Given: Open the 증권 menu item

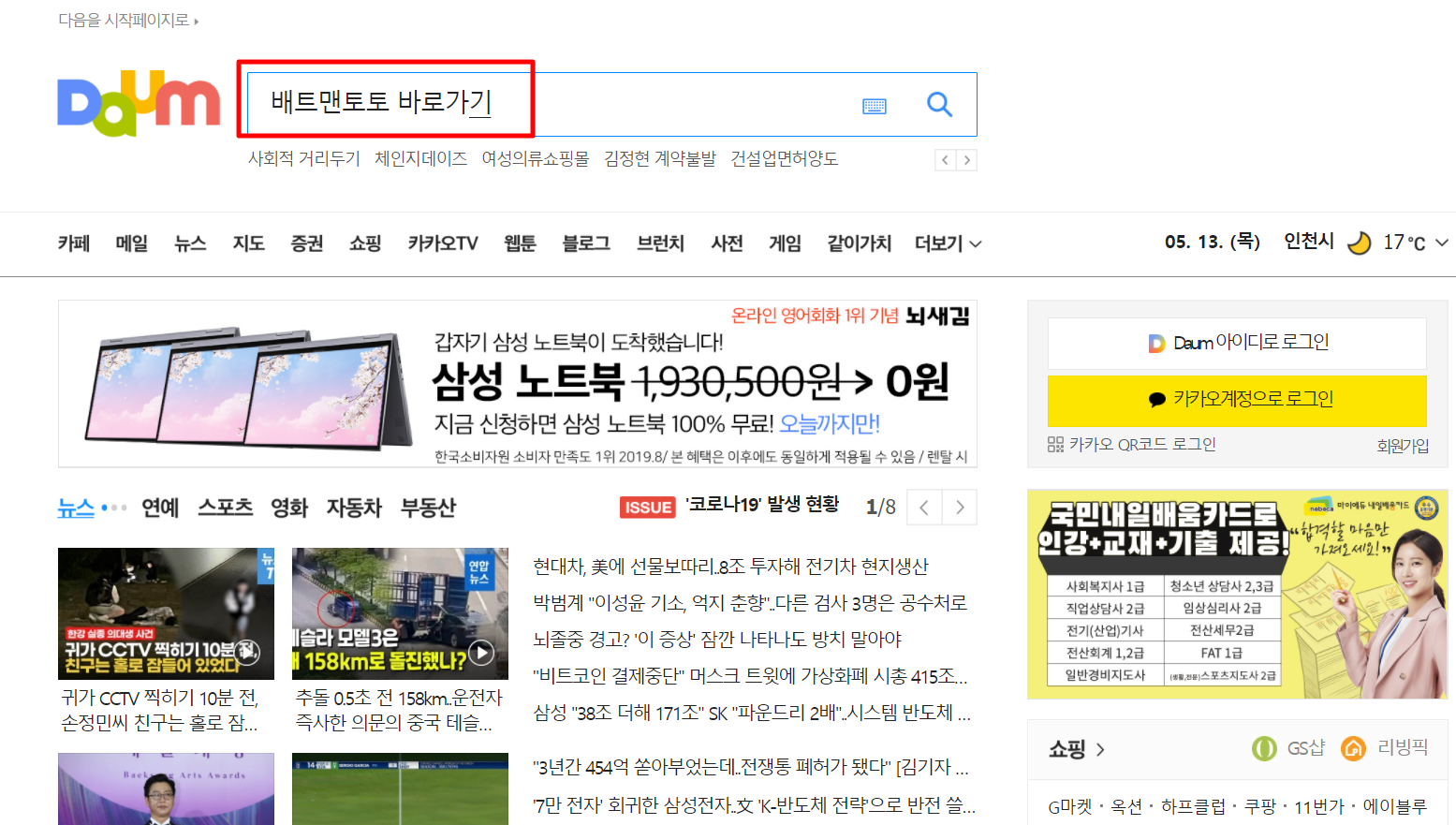Looking at the screenshot, I should (306, 243).
